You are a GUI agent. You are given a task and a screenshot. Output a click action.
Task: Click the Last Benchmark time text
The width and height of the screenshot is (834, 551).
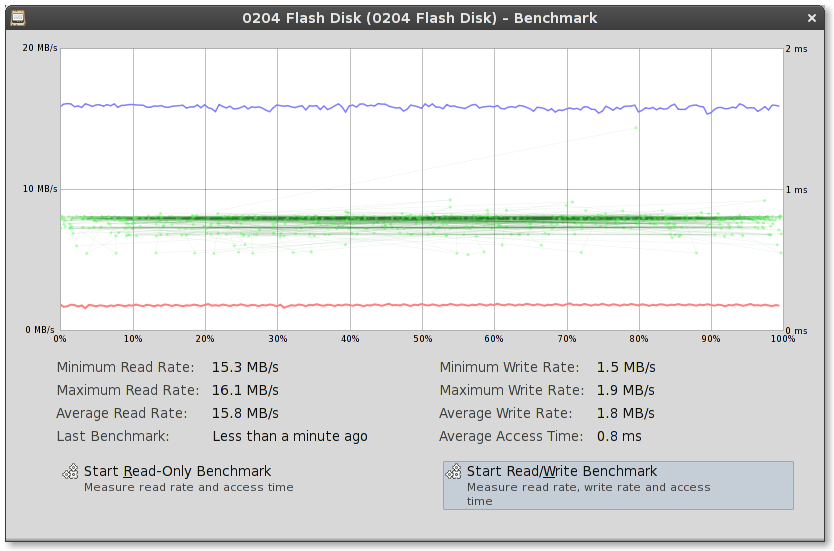290,436
